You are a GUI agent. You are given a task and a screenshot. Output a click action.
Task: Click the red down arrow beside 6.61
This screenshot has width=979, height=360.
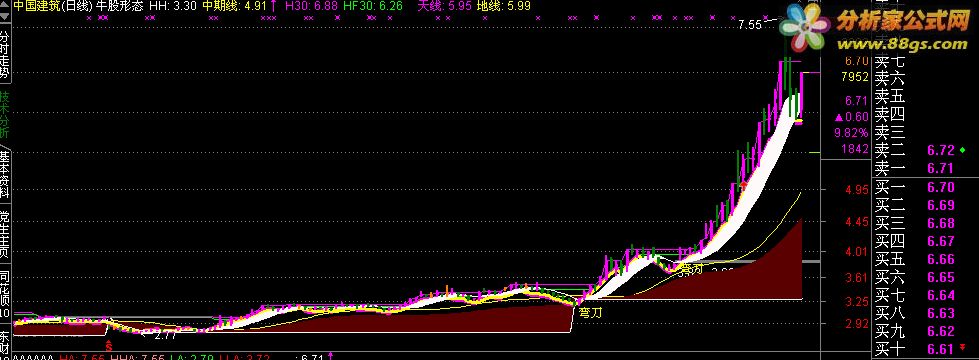963,347
